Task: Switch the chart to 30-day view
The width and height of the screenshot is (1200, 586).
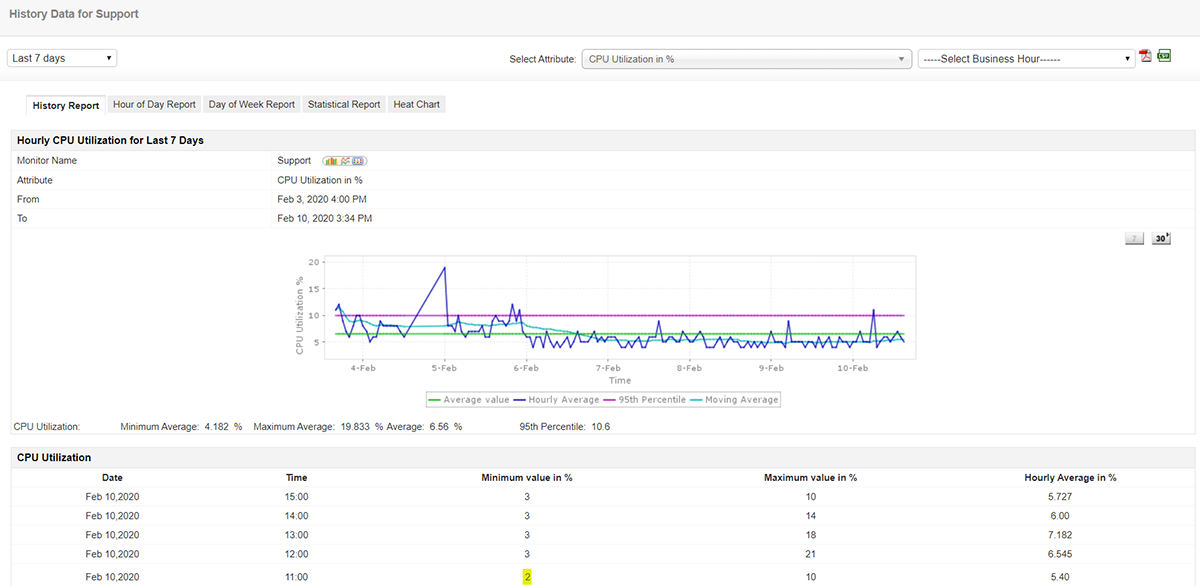Action: coord(1161,239)
